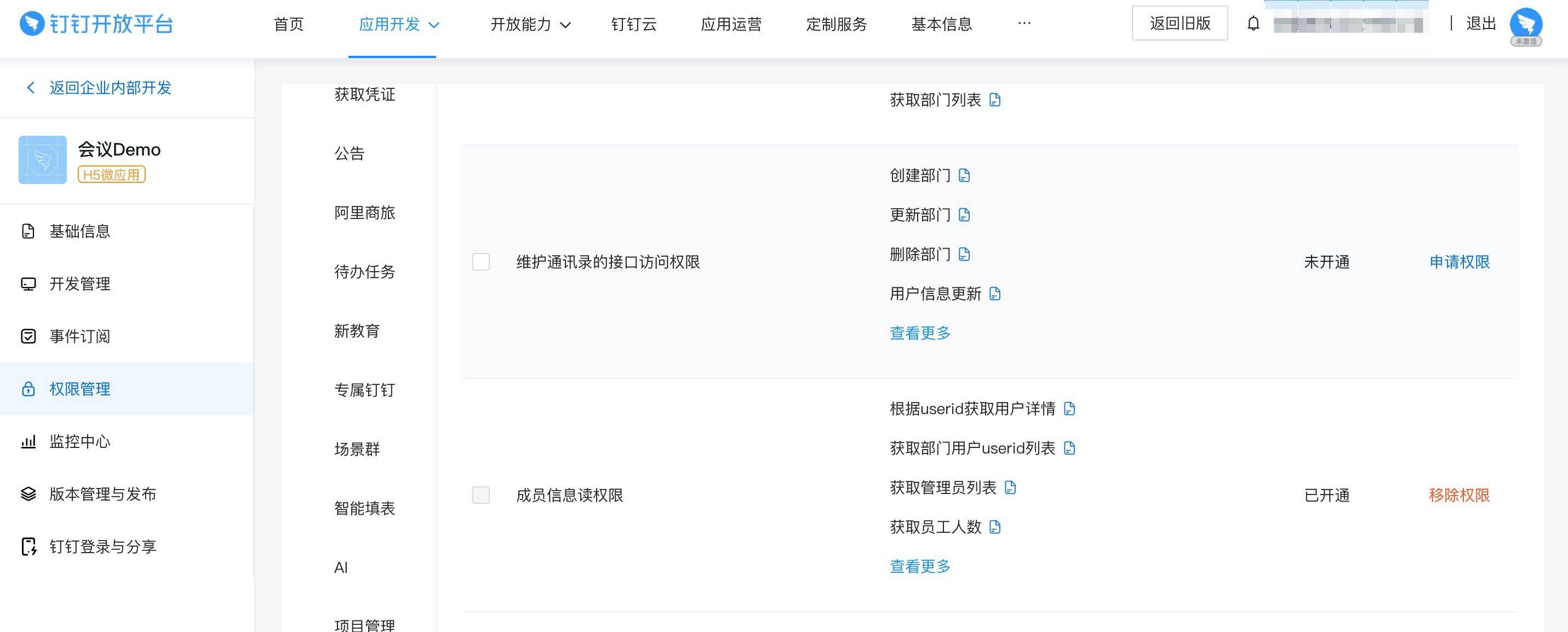This screenshot has height=632, width=1568.
Task: Open doc icon next to 获取员工人数
Action: pos(994,527)
